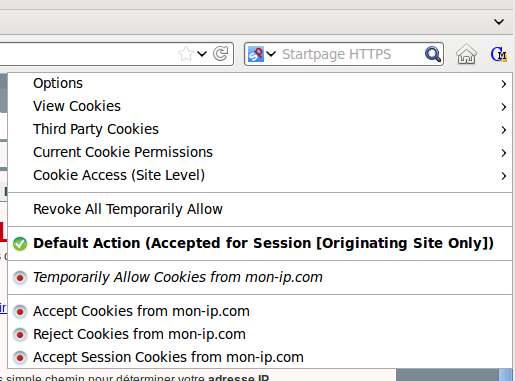Open the Home page icon
Image resolution: width=516 pixels, height=381 pixels.
point(466,54)
